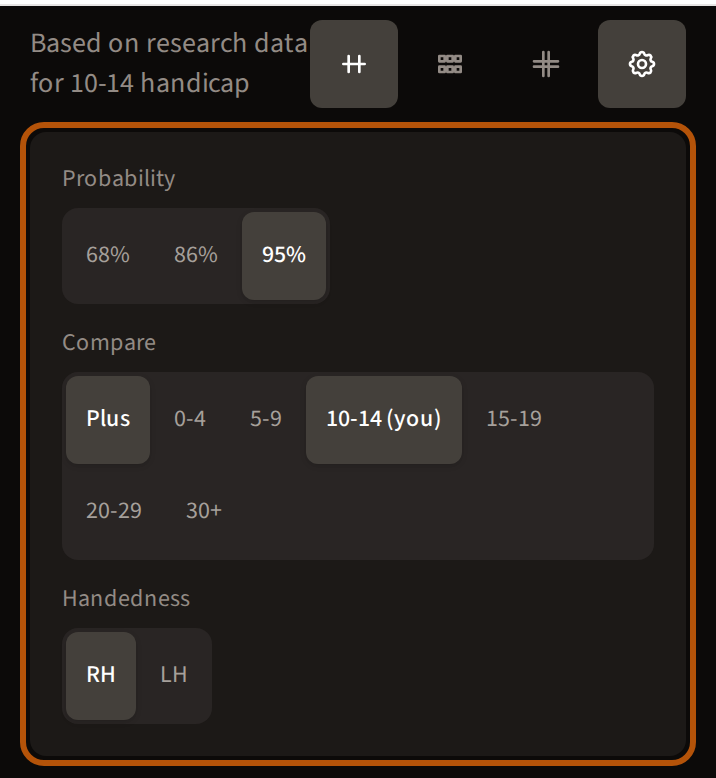
Task: Set probability to 86%
Action: [x=195, y=256]
